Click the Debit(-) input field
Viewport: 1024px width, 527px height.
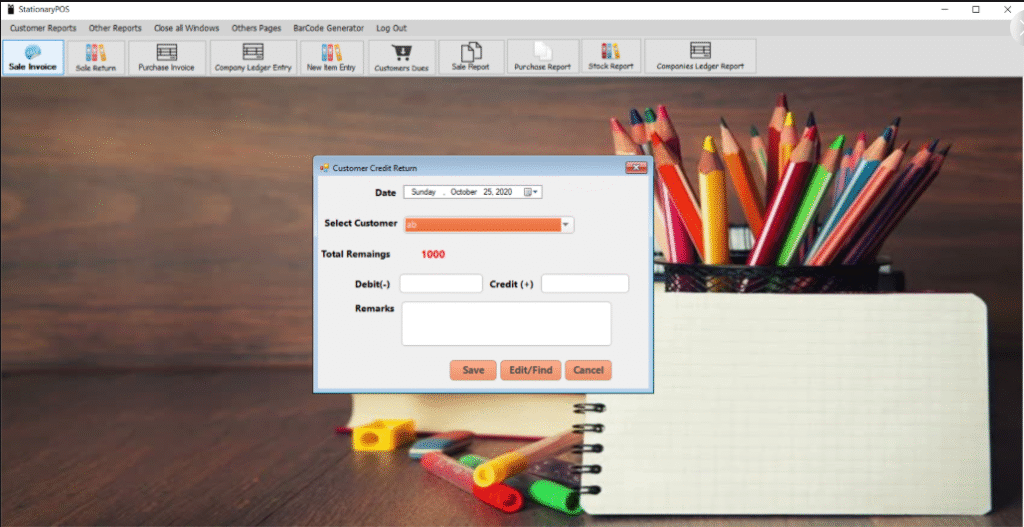[441, 284]
